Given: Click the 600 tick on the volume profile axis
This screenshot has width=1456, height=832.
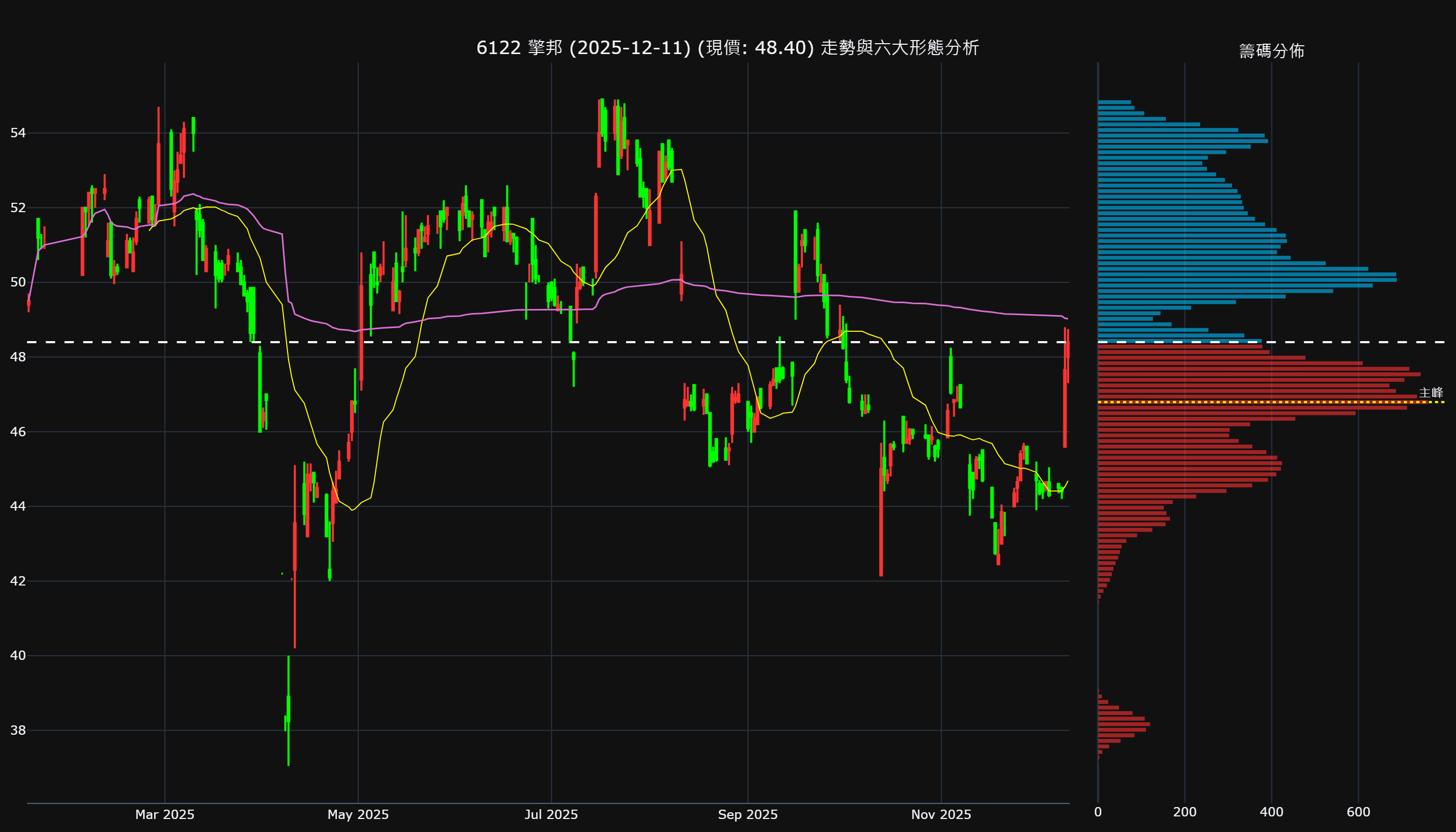Looking at the screenshot, I should coord(1358,812).
